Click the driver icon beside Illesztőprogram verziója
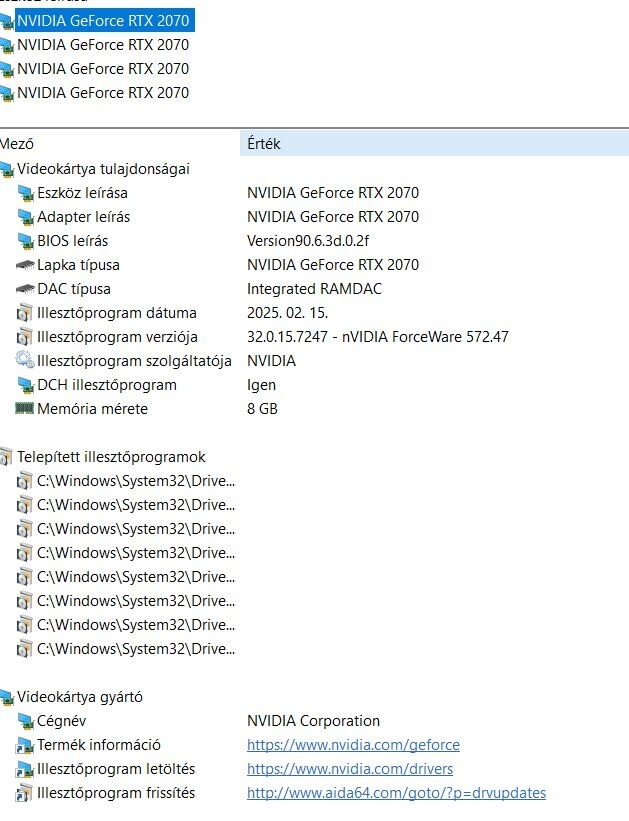This screenshot has width=629, height=821. coord(24,337)
